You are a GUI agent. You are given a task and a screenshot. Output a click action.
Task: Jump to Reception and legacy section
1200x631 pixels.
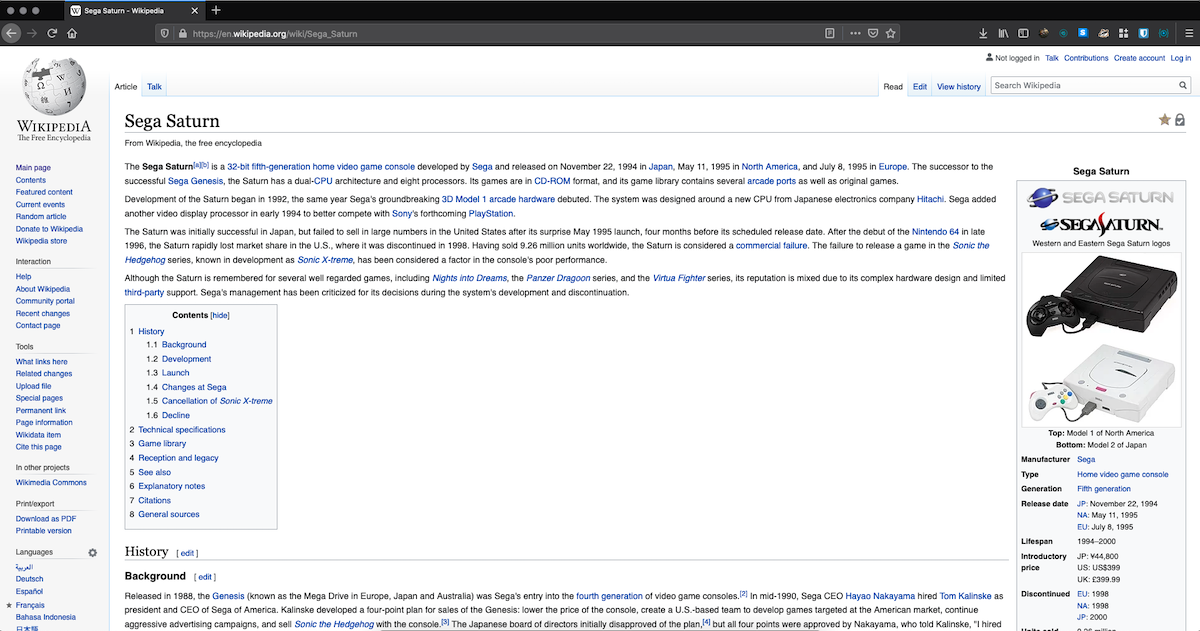point(178,458)
